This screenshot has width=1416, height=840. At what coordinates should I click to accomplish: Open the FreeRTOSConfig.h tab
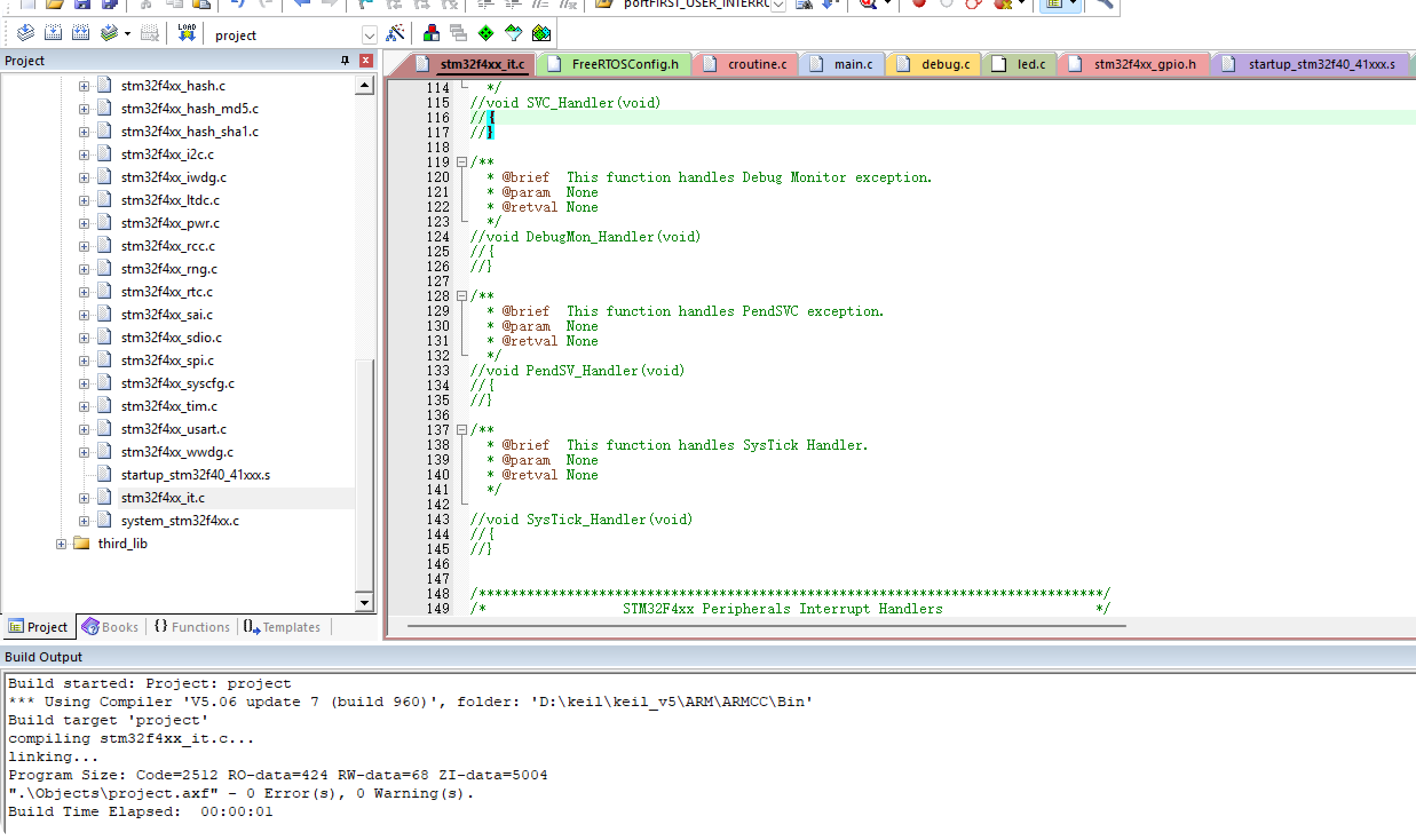[624, 64]
